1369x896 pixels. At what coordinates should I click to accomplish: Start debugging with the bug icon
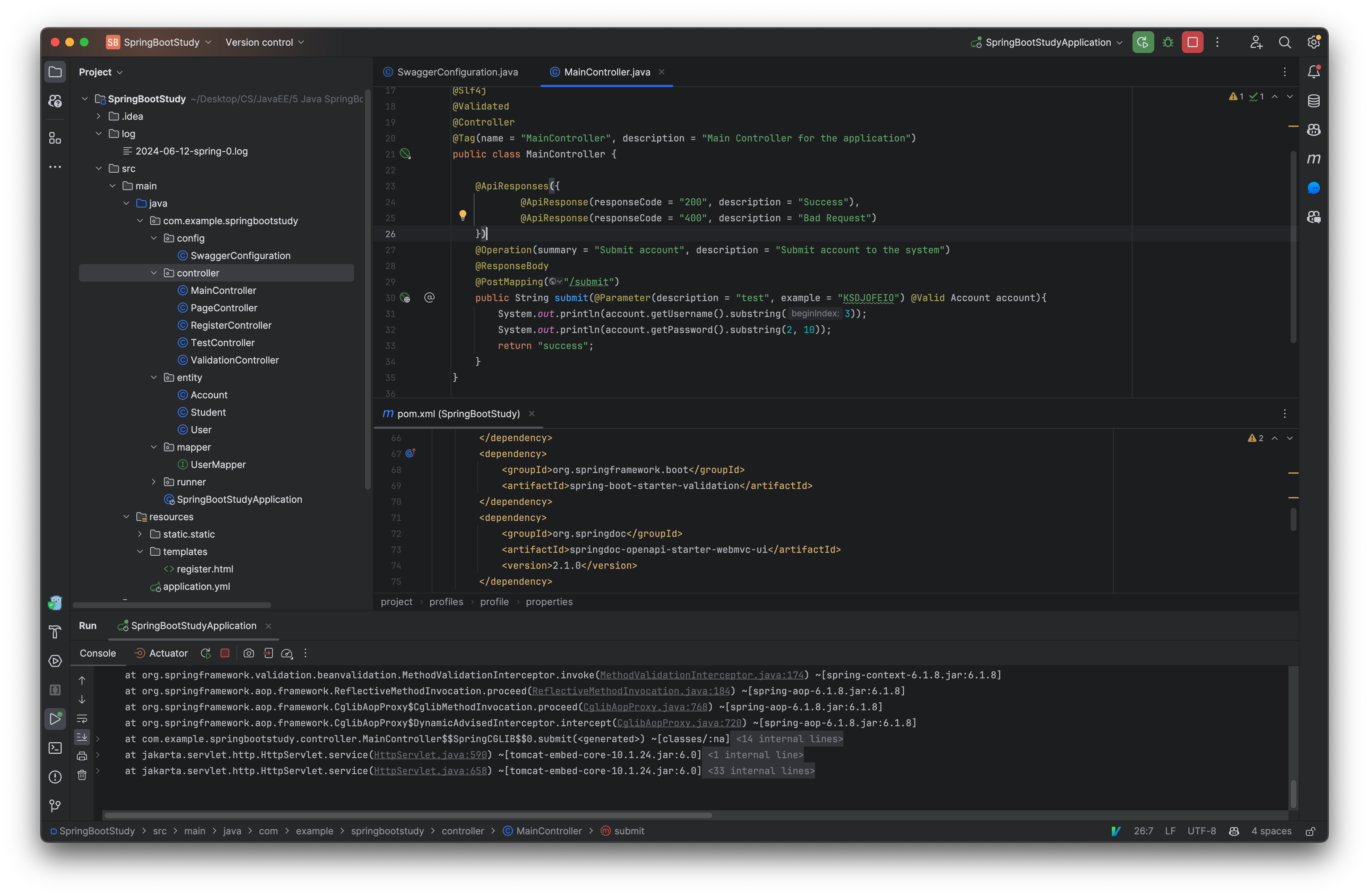1168,42
